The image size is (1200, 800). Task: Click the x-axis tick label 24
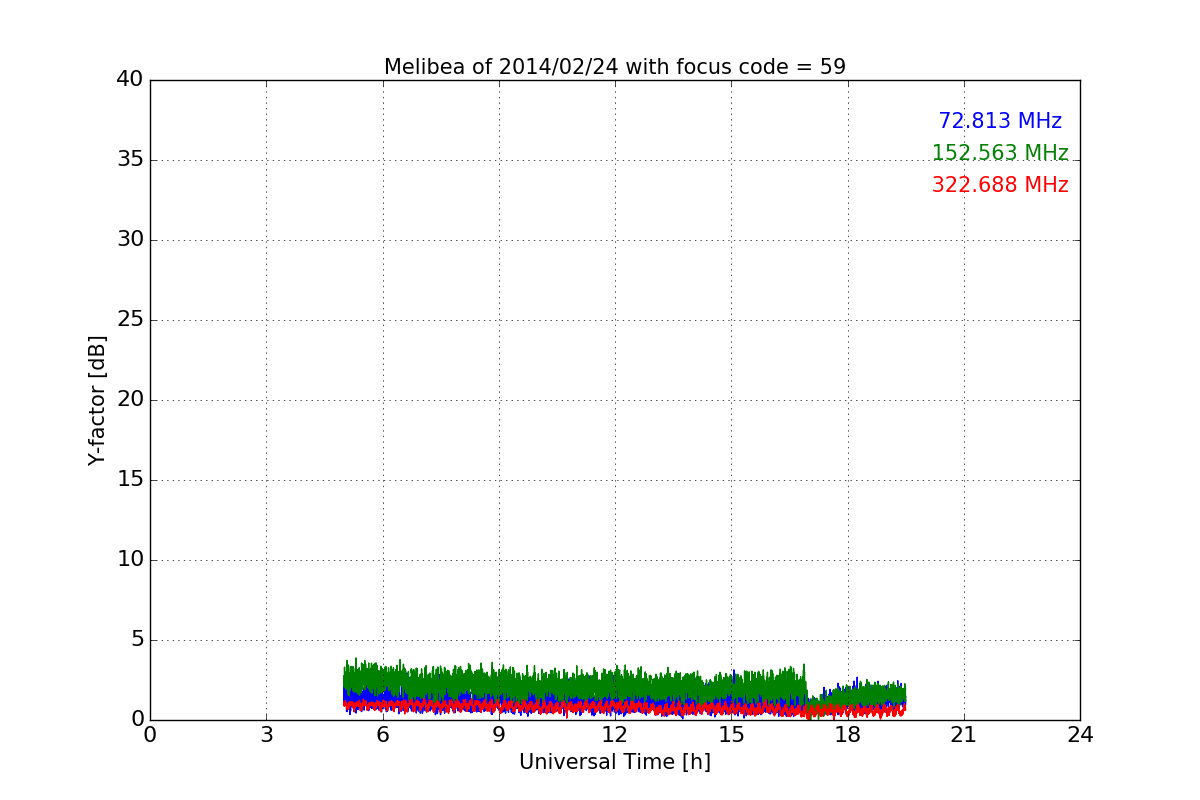click(1080, 735)
